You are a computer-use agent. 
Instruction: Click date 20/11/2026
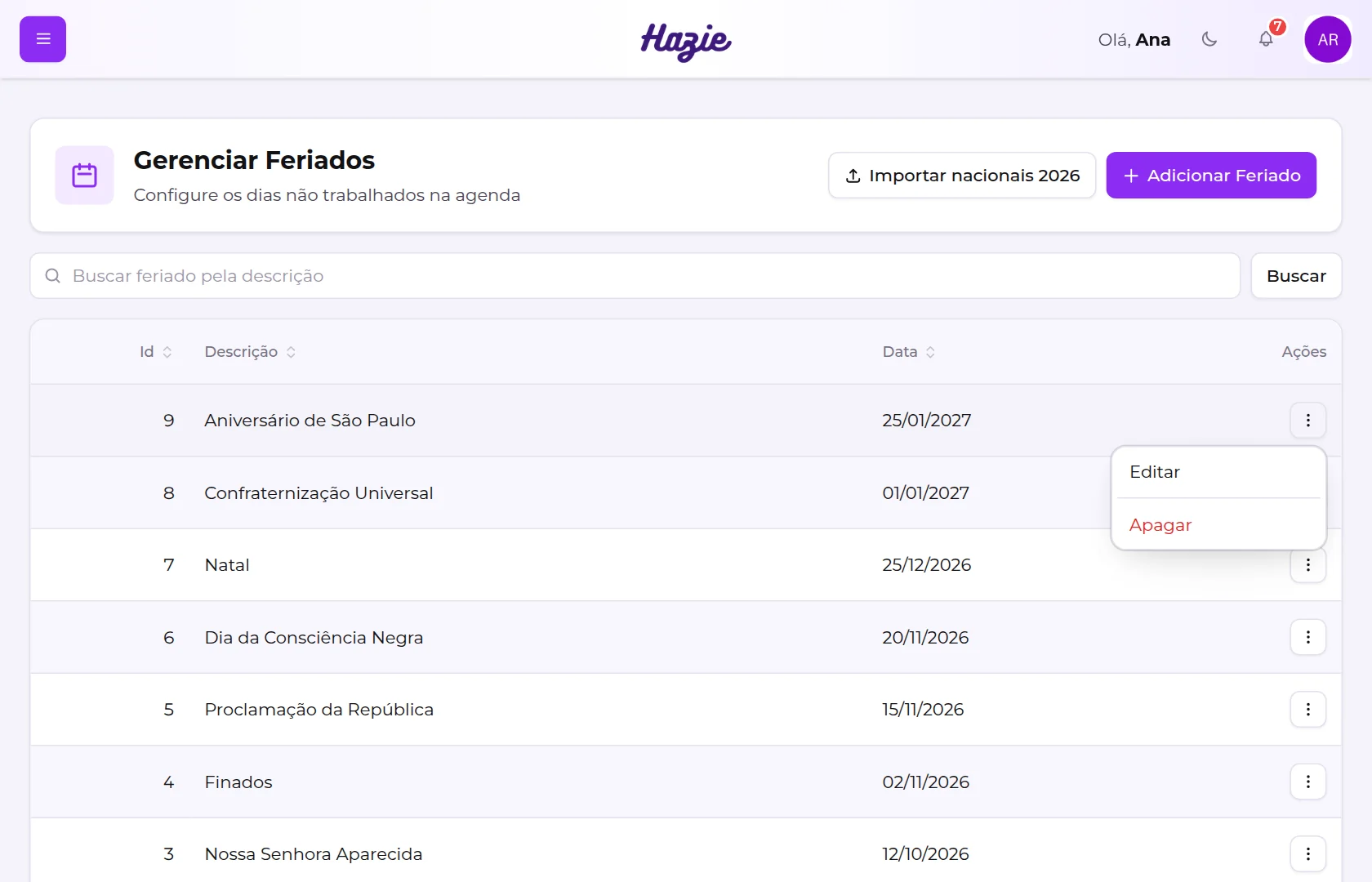(925, 638)
